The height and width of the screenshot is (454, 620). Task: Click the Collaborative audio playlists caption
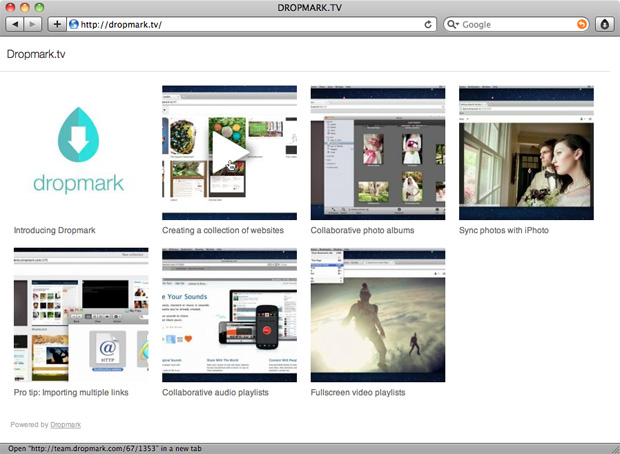tap(215, 392)
